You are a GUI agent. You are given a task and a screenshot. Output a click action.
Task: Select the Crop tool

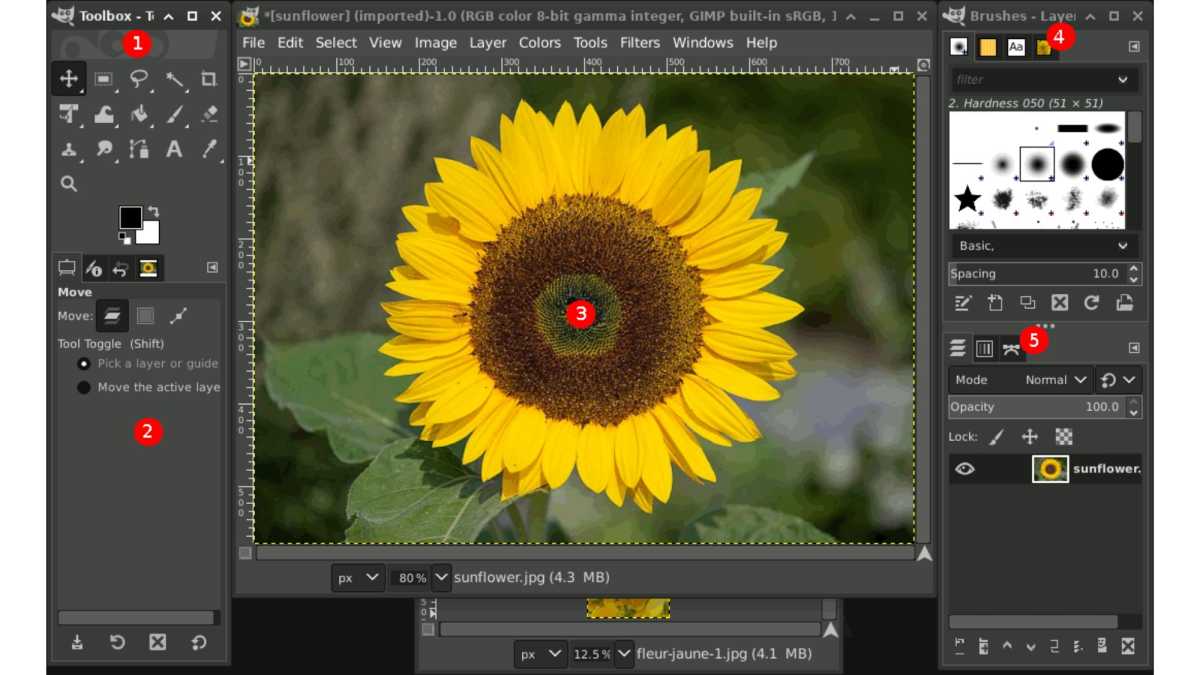pyautogui.click(x=209, y=79)
